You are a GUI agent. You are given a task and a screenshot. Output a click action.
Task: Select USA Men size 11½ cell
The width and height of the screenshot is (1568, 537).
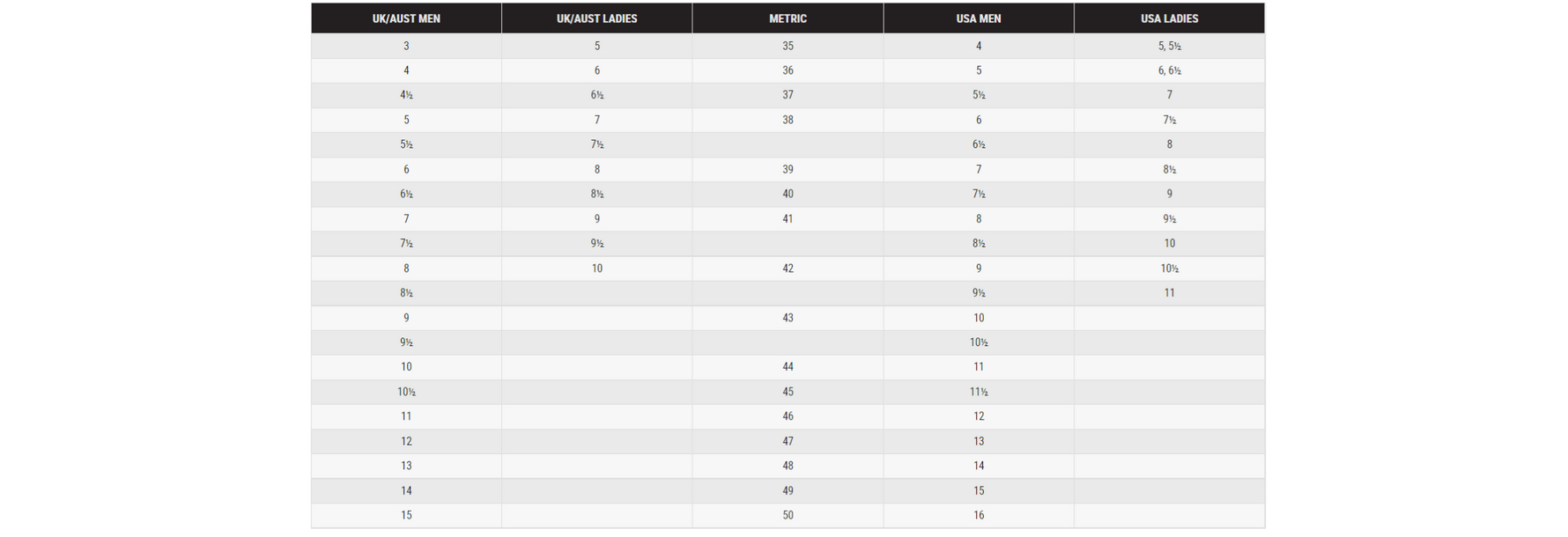pos(978,392)
